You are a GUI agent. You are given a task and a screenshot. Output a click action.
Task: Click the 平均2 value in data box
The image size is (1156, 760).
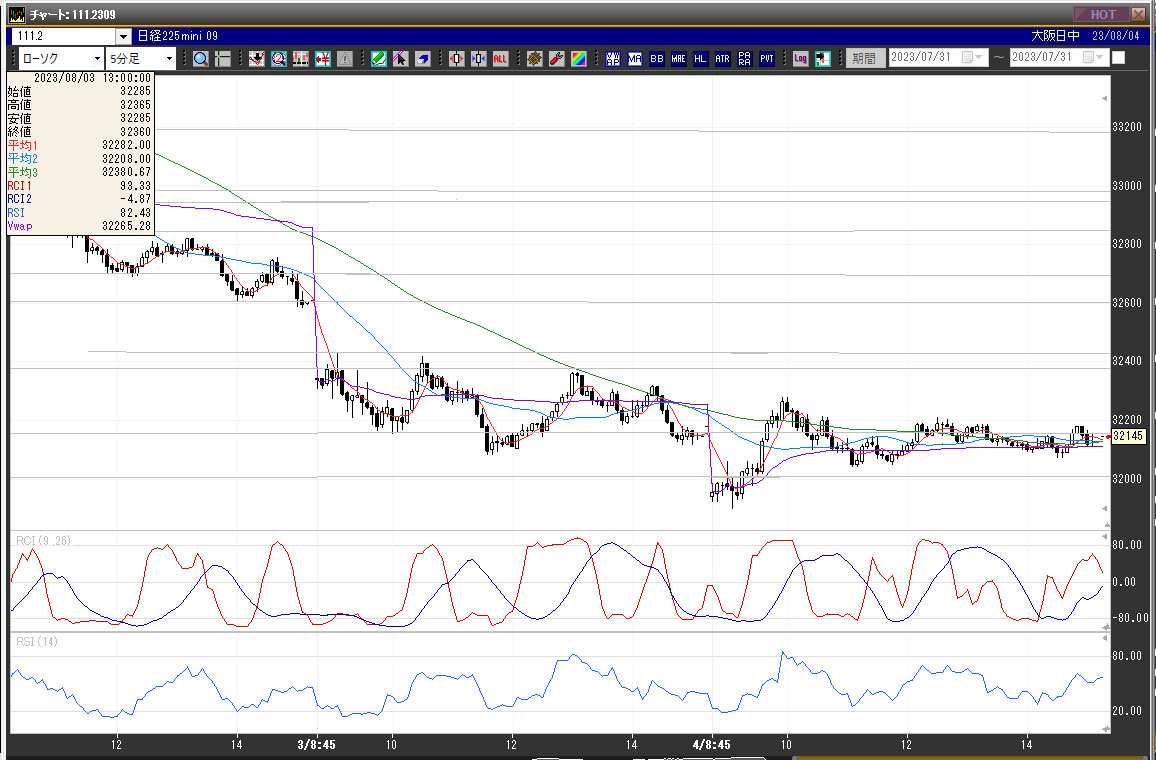(126, 158)
